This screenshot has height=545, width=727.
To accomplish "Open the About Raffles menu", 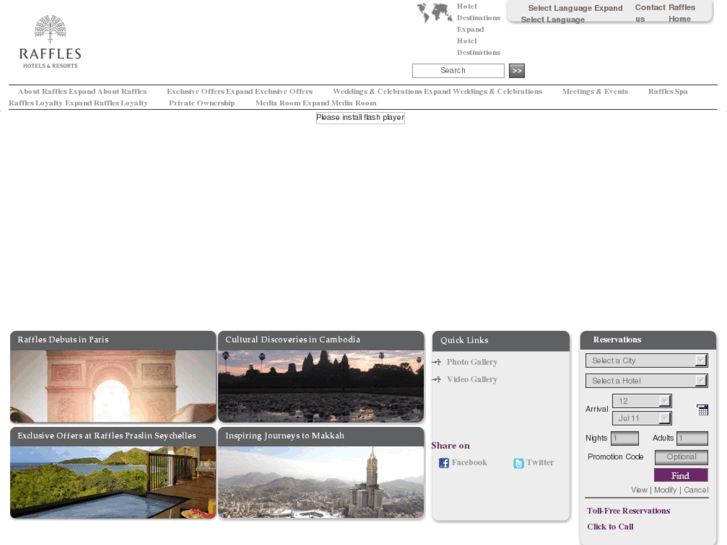I will [82, 91].
